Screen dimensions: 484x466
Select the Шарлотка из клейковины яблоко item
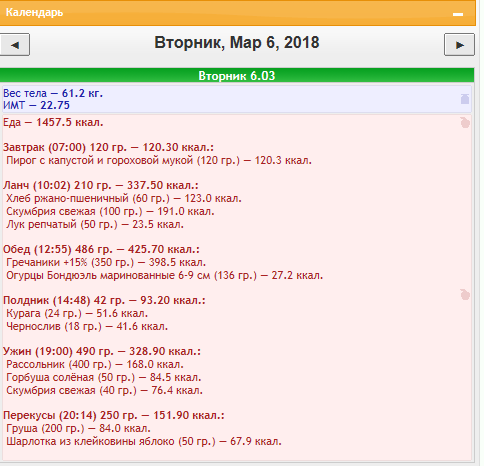pyautogui.click(x=144, y=442)
